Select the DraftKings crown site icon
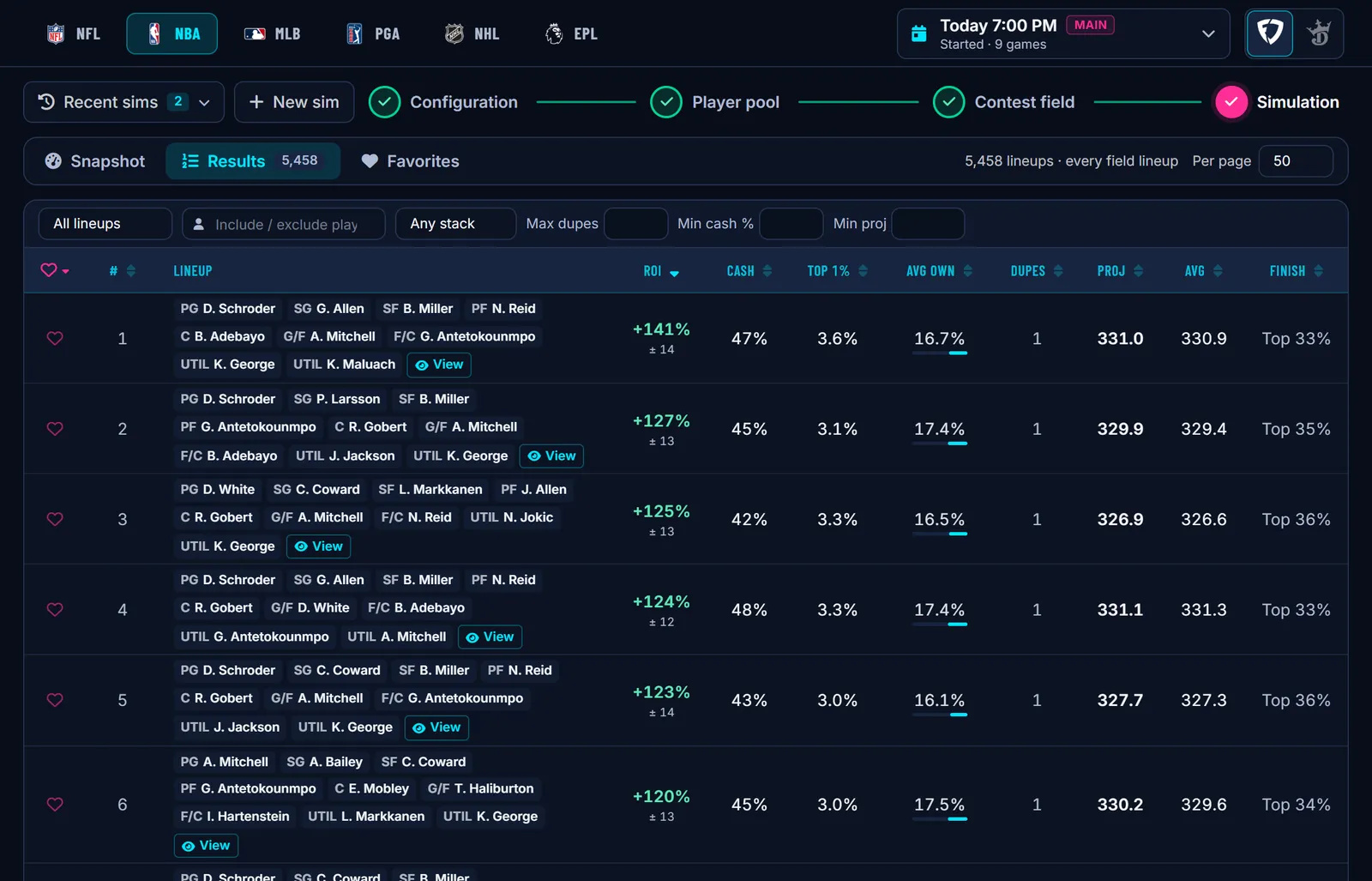Screen dimensions: 1372x881 pyautogui.click(x=1319, y=33)
